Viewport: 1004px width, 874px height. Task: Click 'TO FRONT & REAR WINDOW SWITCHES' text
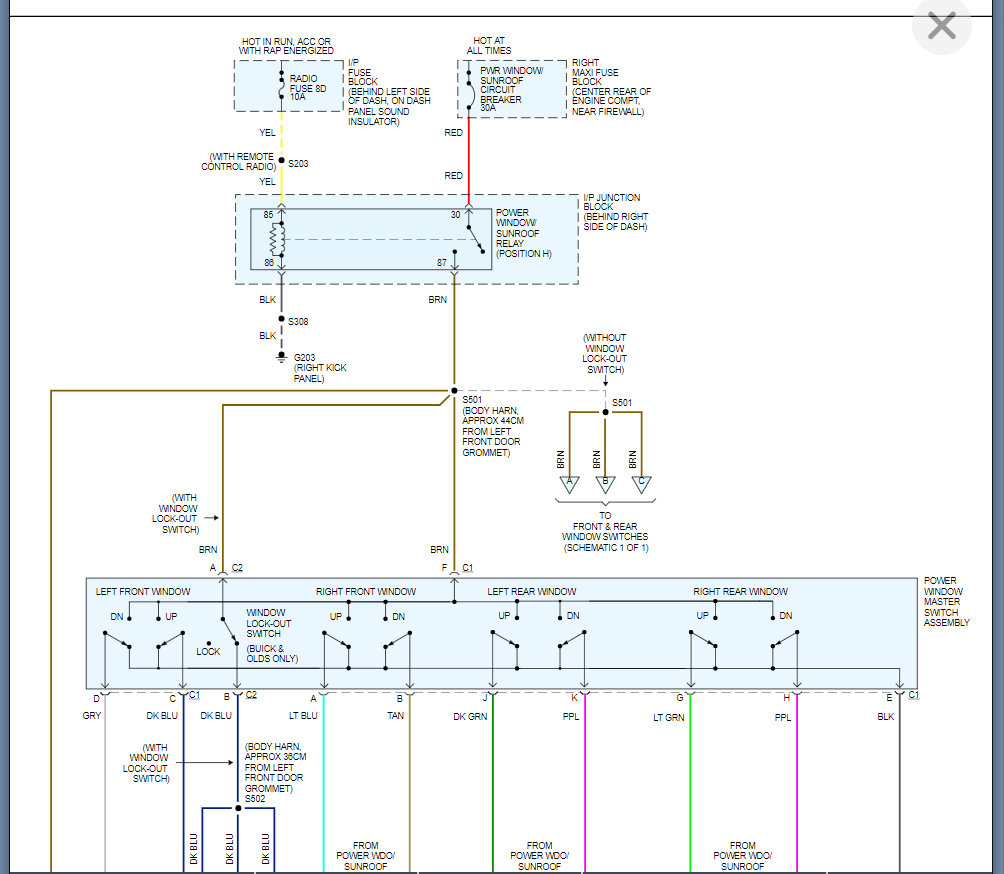pos(605,531)
